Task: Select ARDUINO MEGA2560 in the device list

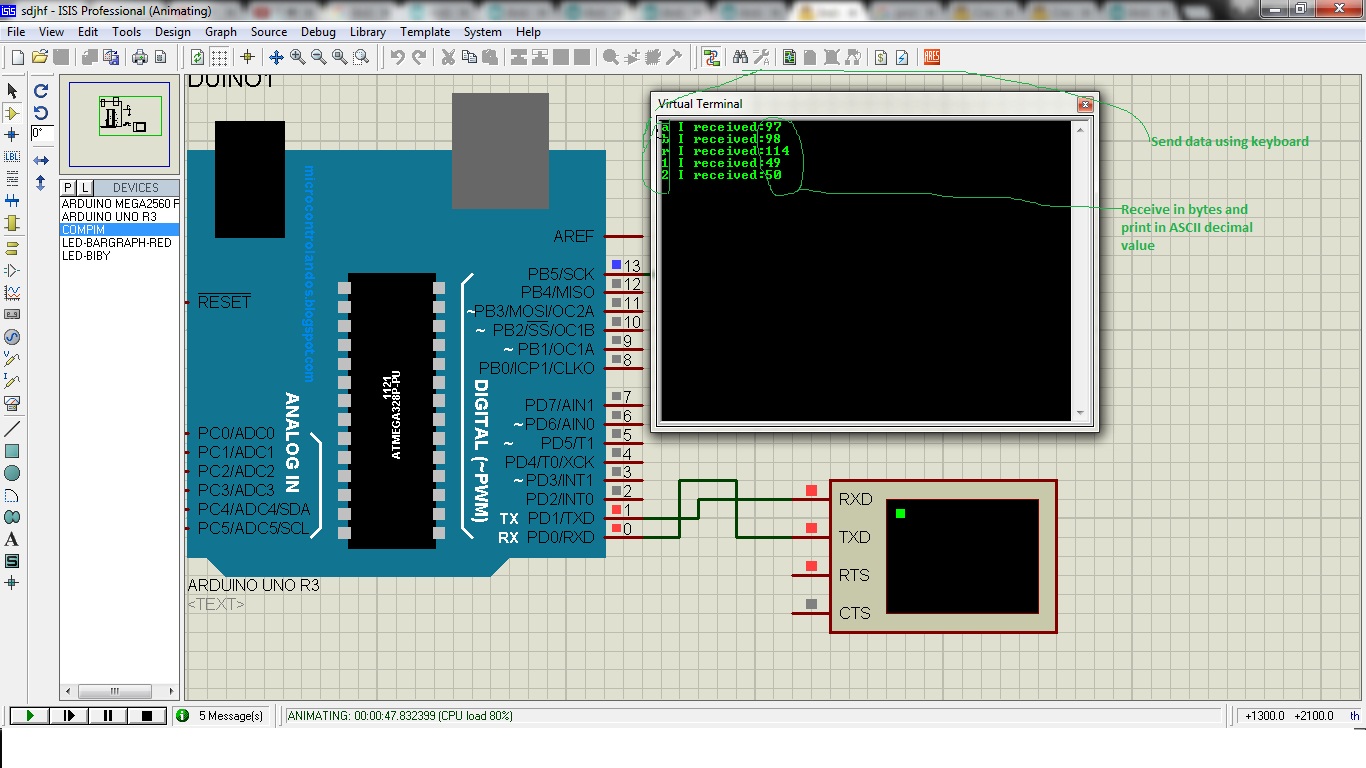Action: (x=120, y=203)
